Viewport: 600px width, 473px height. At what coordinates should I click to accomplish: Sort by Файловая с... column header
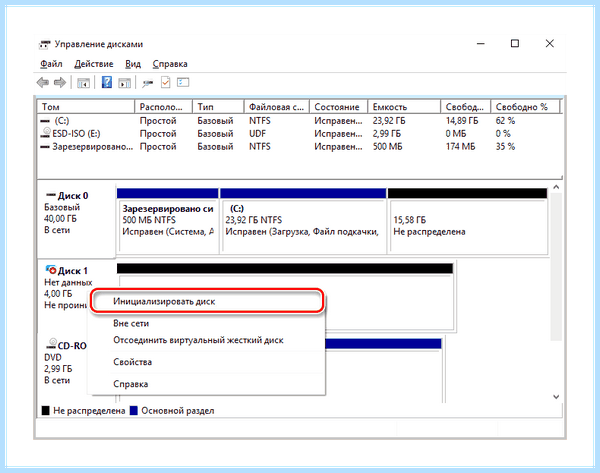(277, 107)
